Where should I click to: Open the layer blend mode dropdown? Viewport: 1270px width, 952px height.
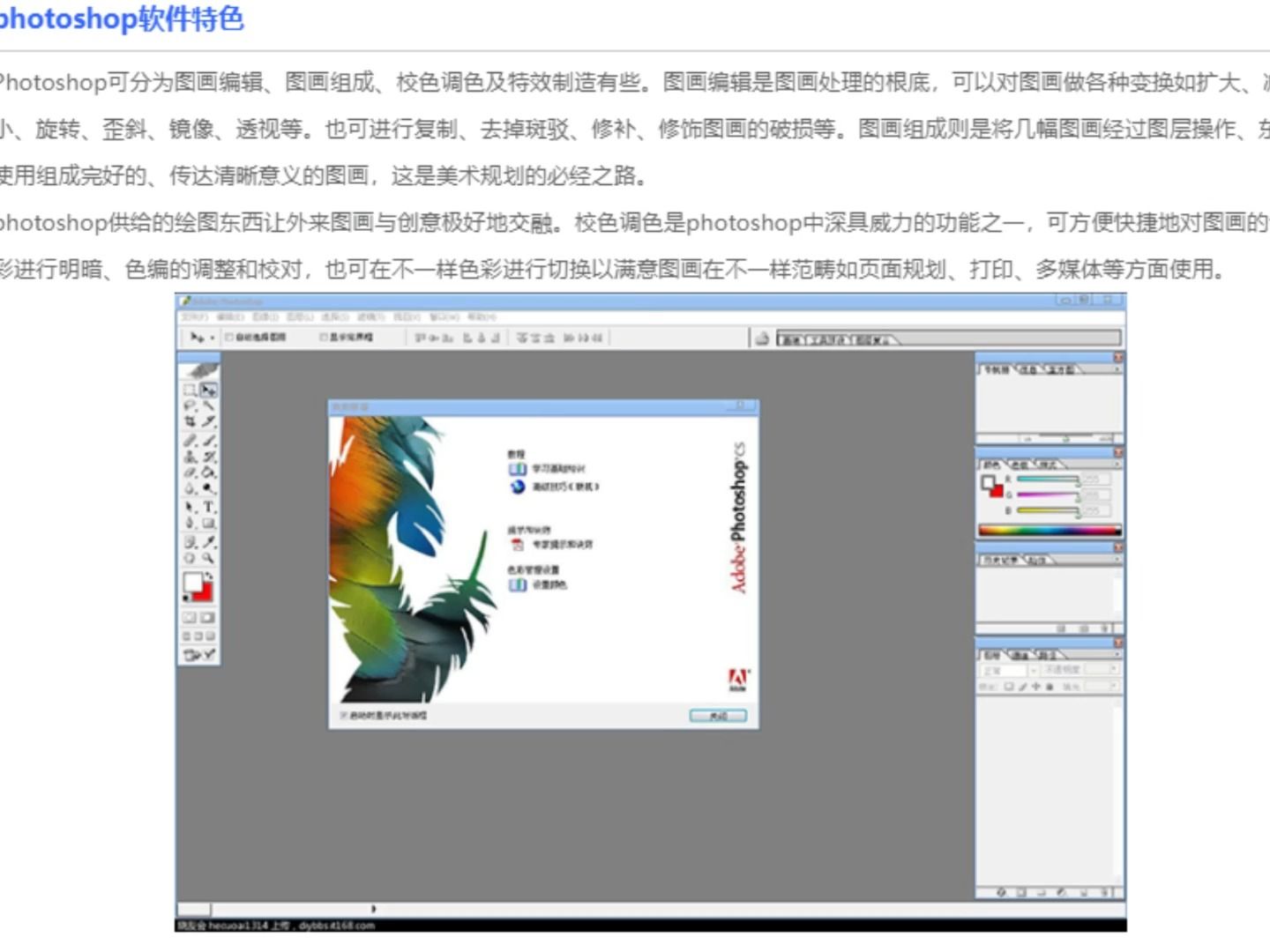pyautogui.click(x=1034, y=669)
